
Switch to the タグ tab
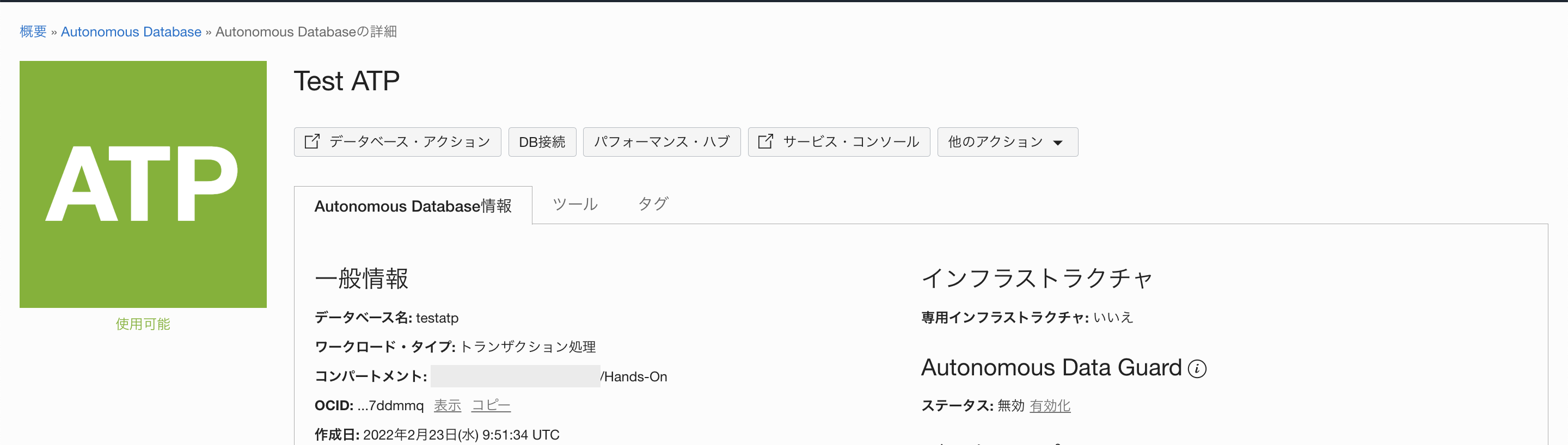coord(653,204)
